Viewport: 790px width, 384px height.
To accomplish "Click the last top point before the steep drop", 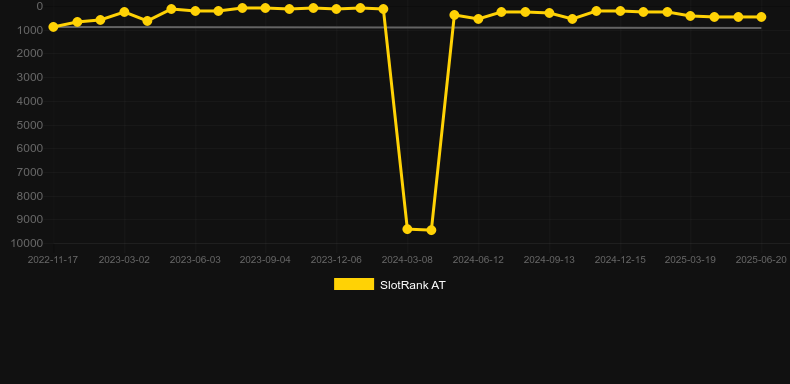I will pyautogui.click(x=383, y=9).
